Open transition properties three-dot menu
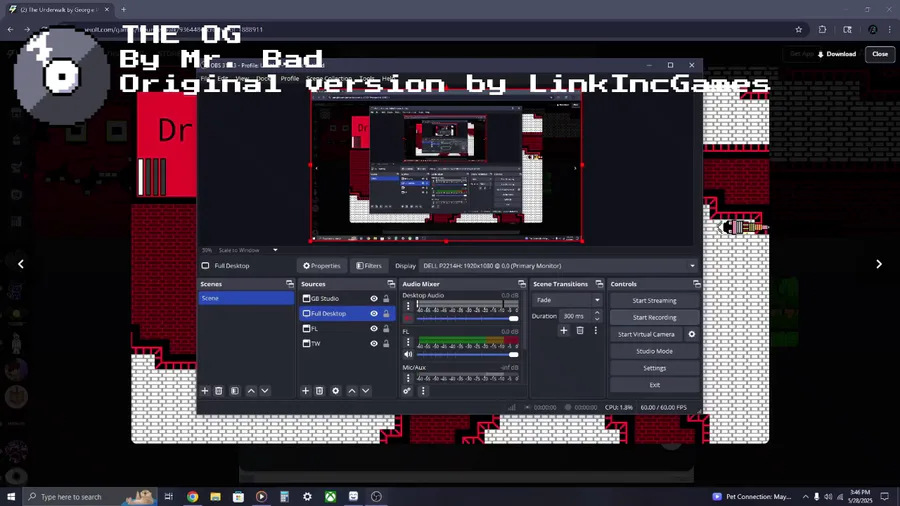The width and height of the screenshot is (900, 506). click(x=595, y=330)
